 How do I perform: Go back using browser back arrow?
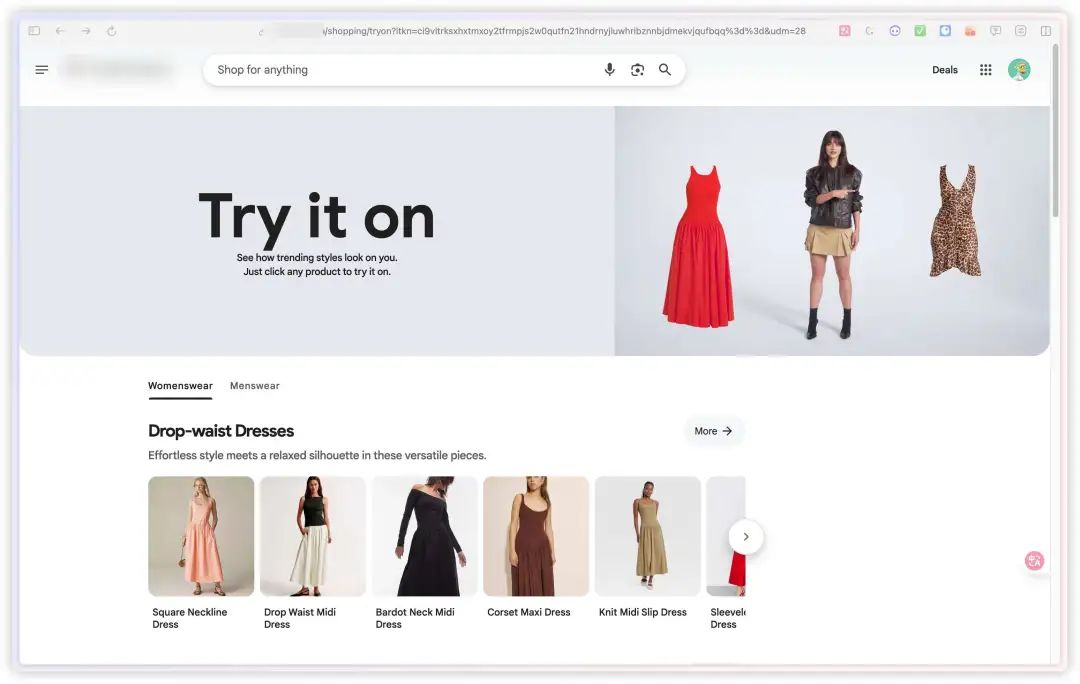point(60,31)
